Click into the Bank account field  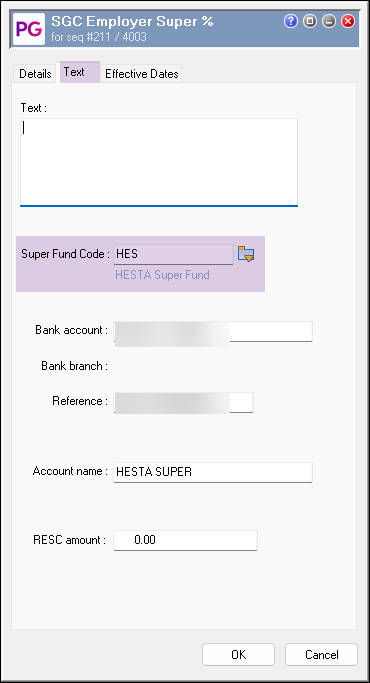click(x=213, y=331)
